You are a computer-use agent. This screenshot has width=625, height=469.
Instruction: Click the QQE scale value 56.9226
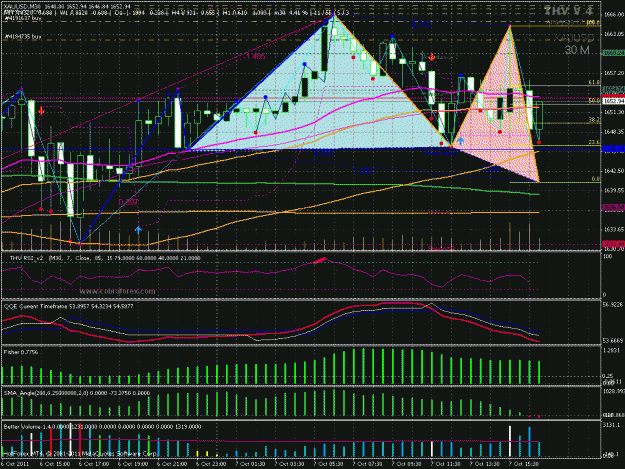click(613, 304)
